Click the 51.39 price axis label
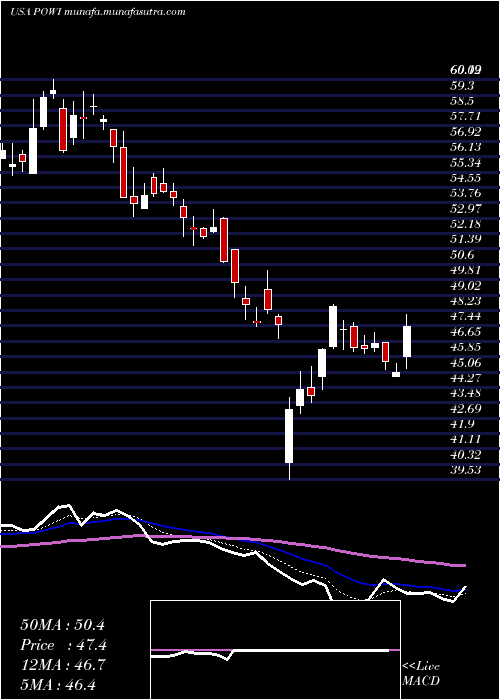 click(x=467, y=239)
